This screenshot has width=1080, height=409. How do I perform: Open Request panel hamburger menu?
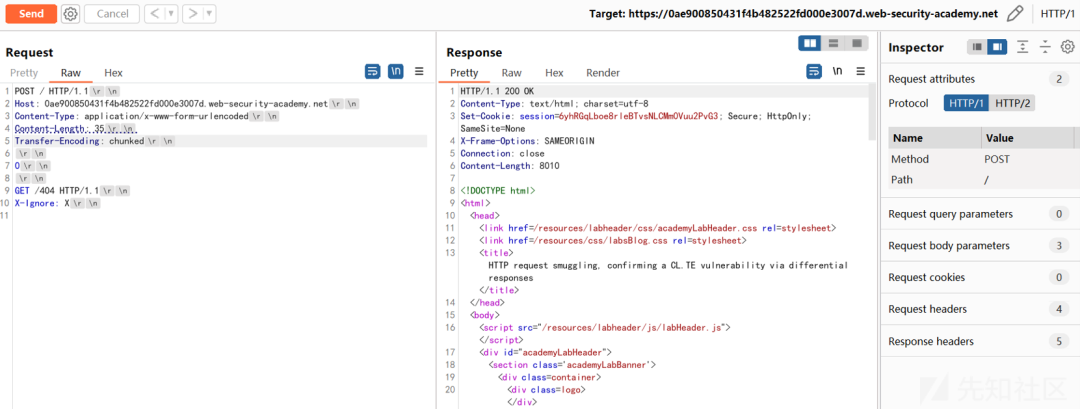419,71
